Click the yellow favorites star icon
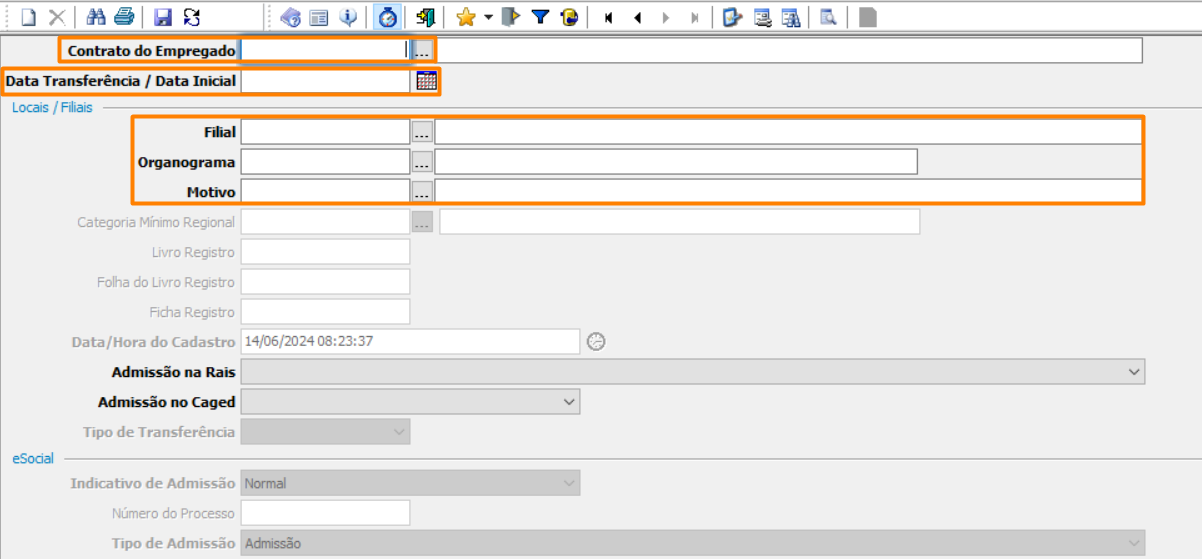 click(465, 17)
